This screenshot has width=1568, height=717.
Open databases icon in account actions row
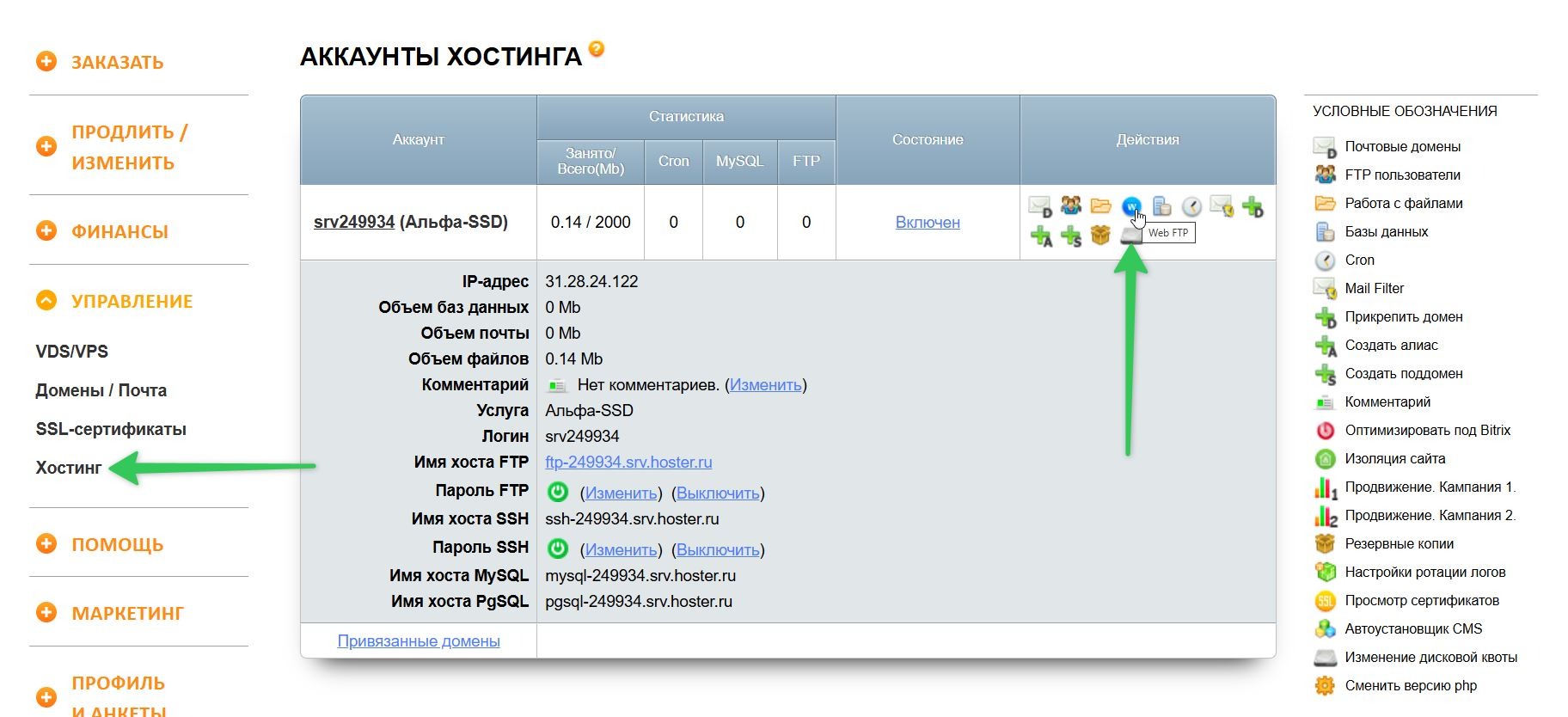click(1161, 206)
